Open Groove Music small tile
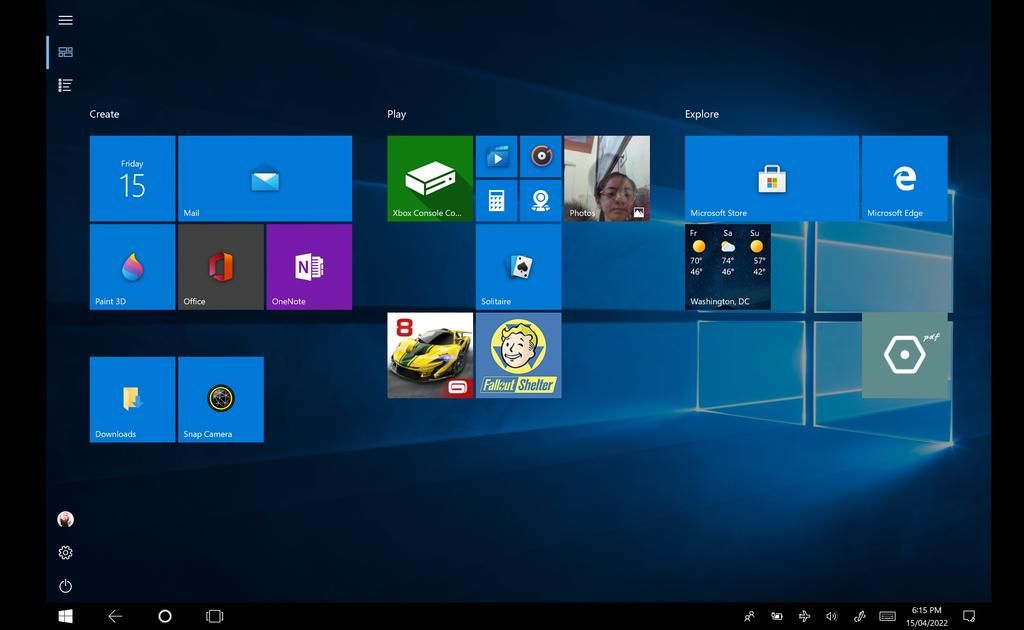The image size is (1024, 630). [x=541, y=157]
